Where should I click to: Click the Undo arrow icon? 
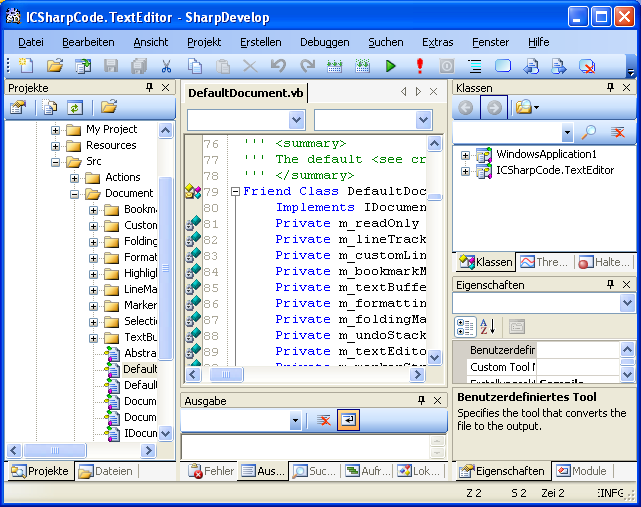pos(278,66)
